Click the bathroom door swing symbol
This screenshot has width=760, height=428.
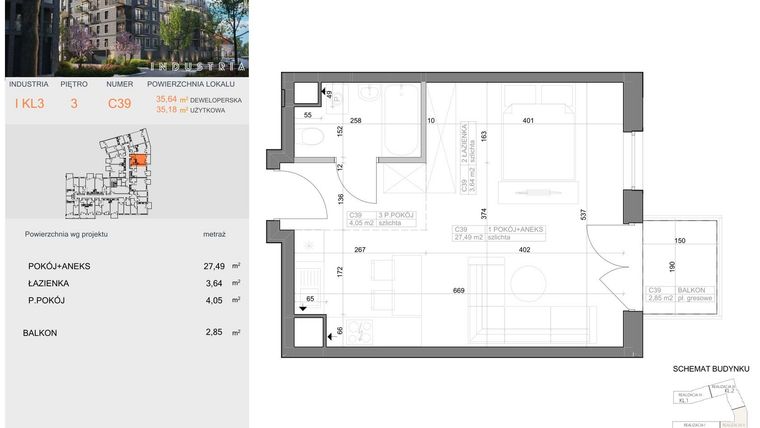pyautogui.click(x=358, y=182)
